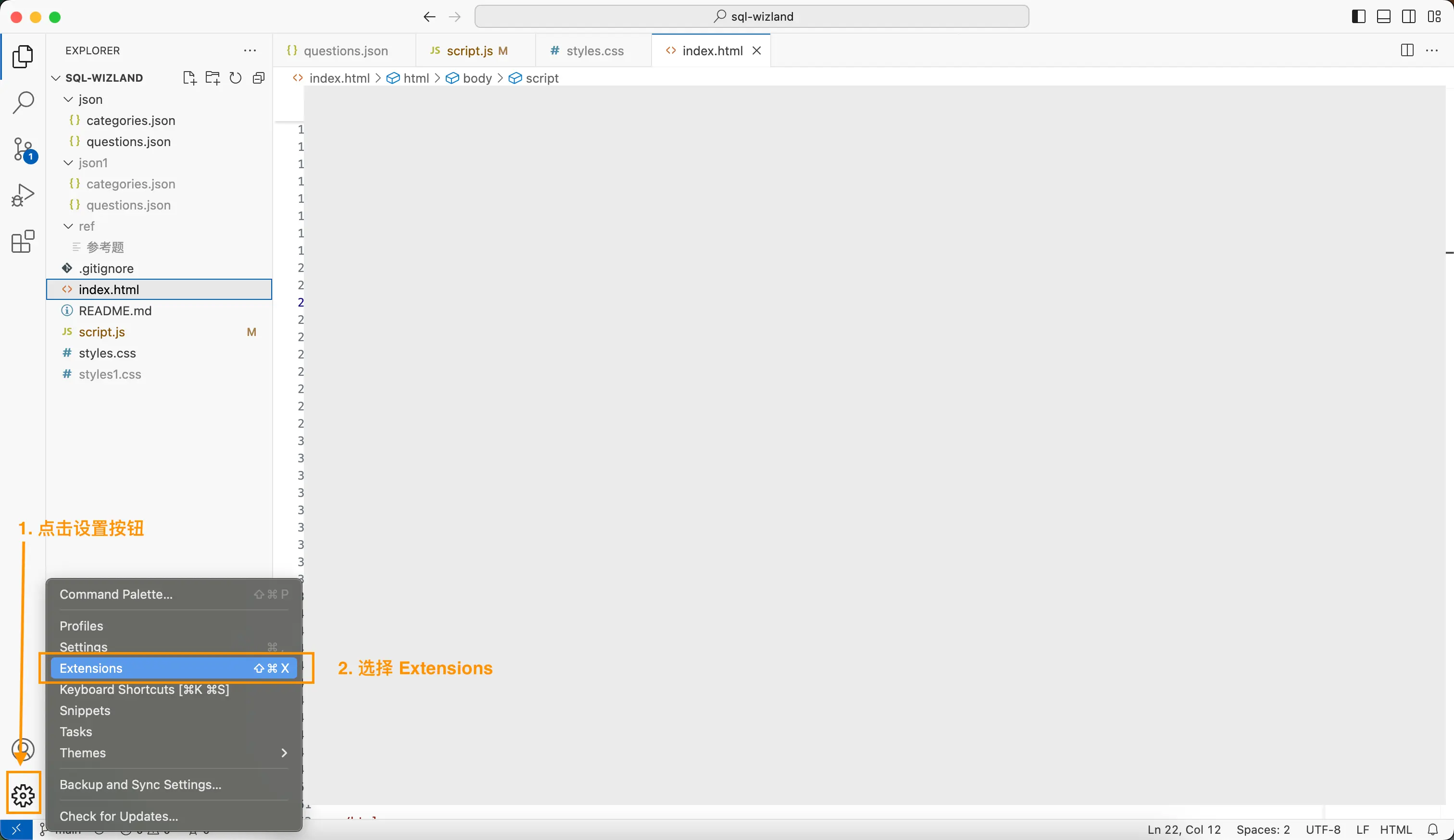The height and width of the screenshot is (840, 1454).
Task: Open the Run and Debug panel
Action: [23, 195]
